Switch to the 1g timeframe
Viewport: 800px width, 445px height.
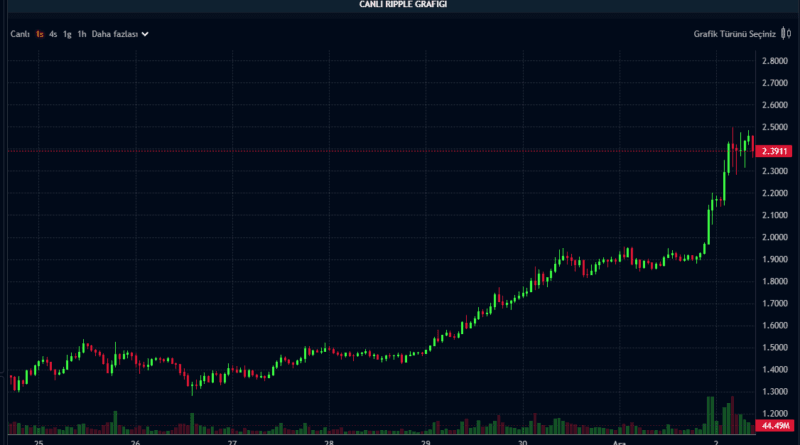67,34
